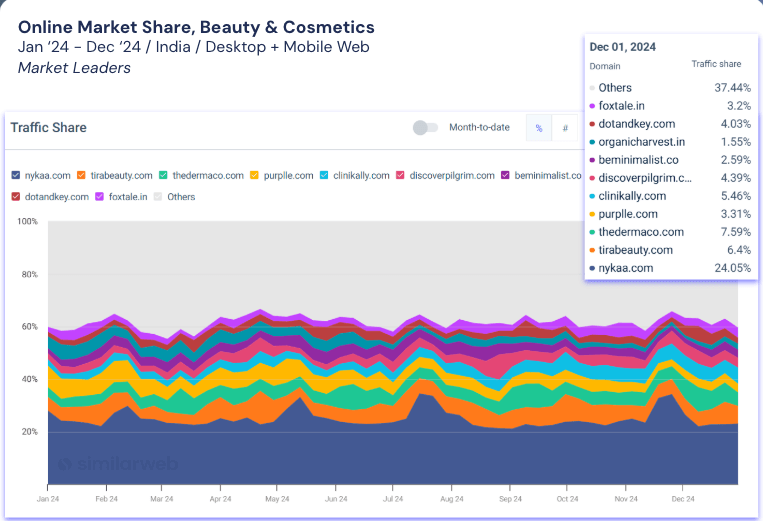763x521 pixels.
Task: Select the percent (%) view button
Action: coord(539,128)
